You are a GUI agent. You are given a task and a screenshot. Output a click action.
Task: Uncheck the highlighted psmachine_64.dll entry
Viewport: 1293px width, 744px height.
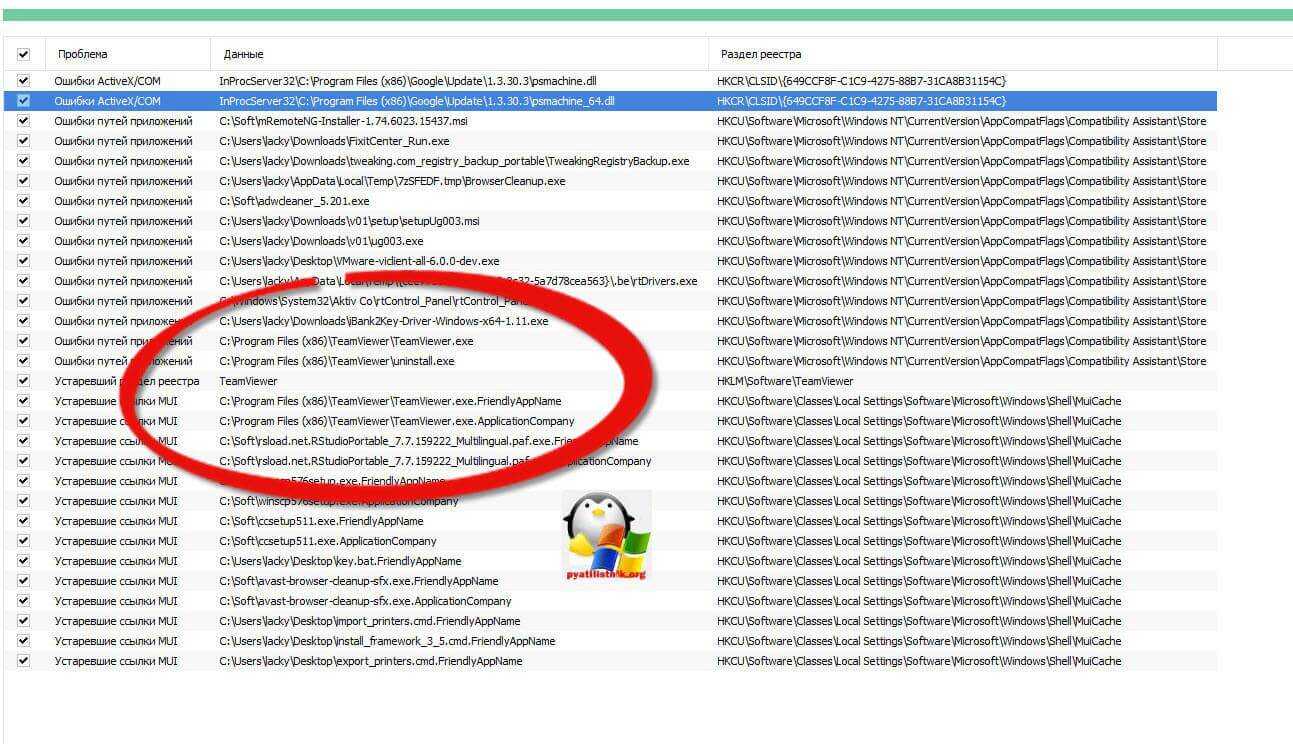point(24,101)
